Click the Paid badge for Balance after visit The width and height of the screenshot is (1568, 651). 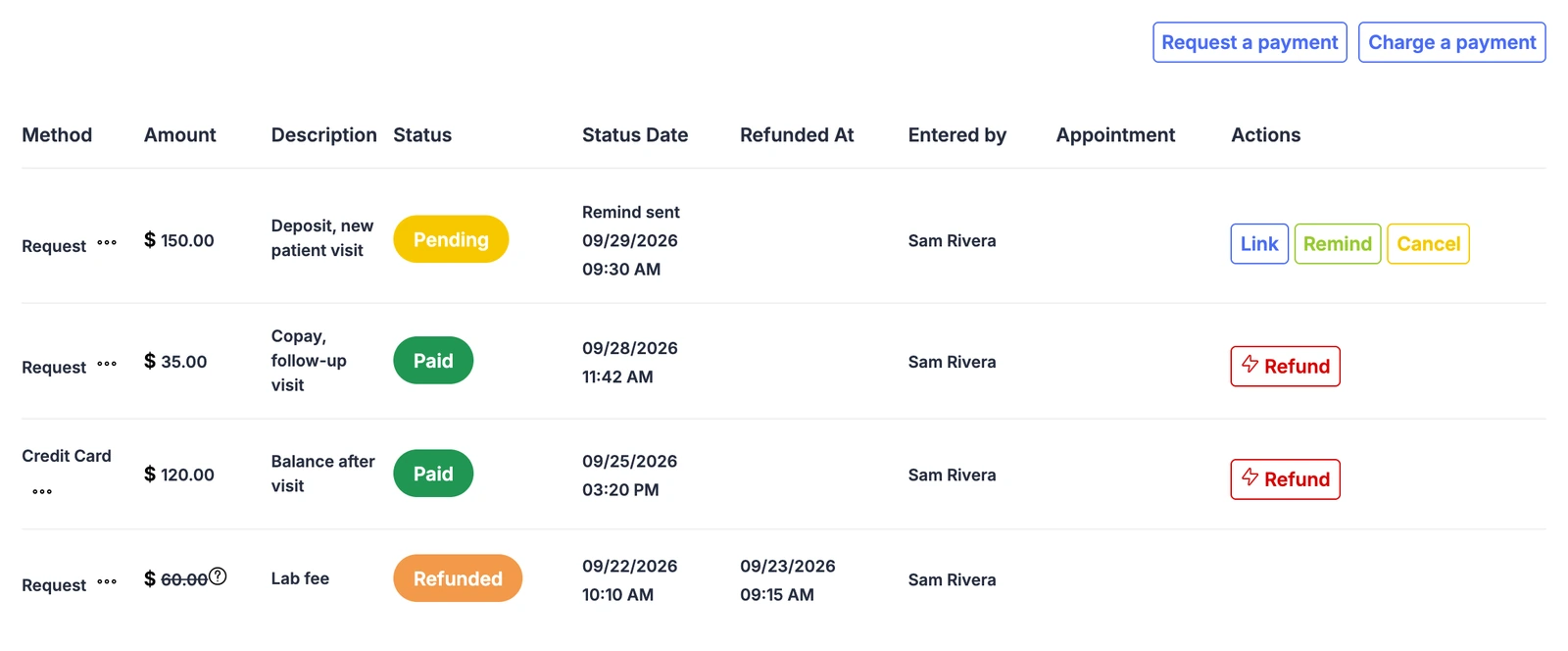click(433, 474)
